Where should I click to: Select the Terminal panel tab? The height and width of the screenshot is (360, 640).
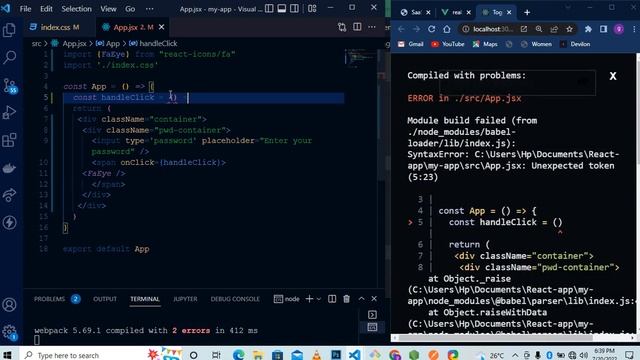(145, 299)
